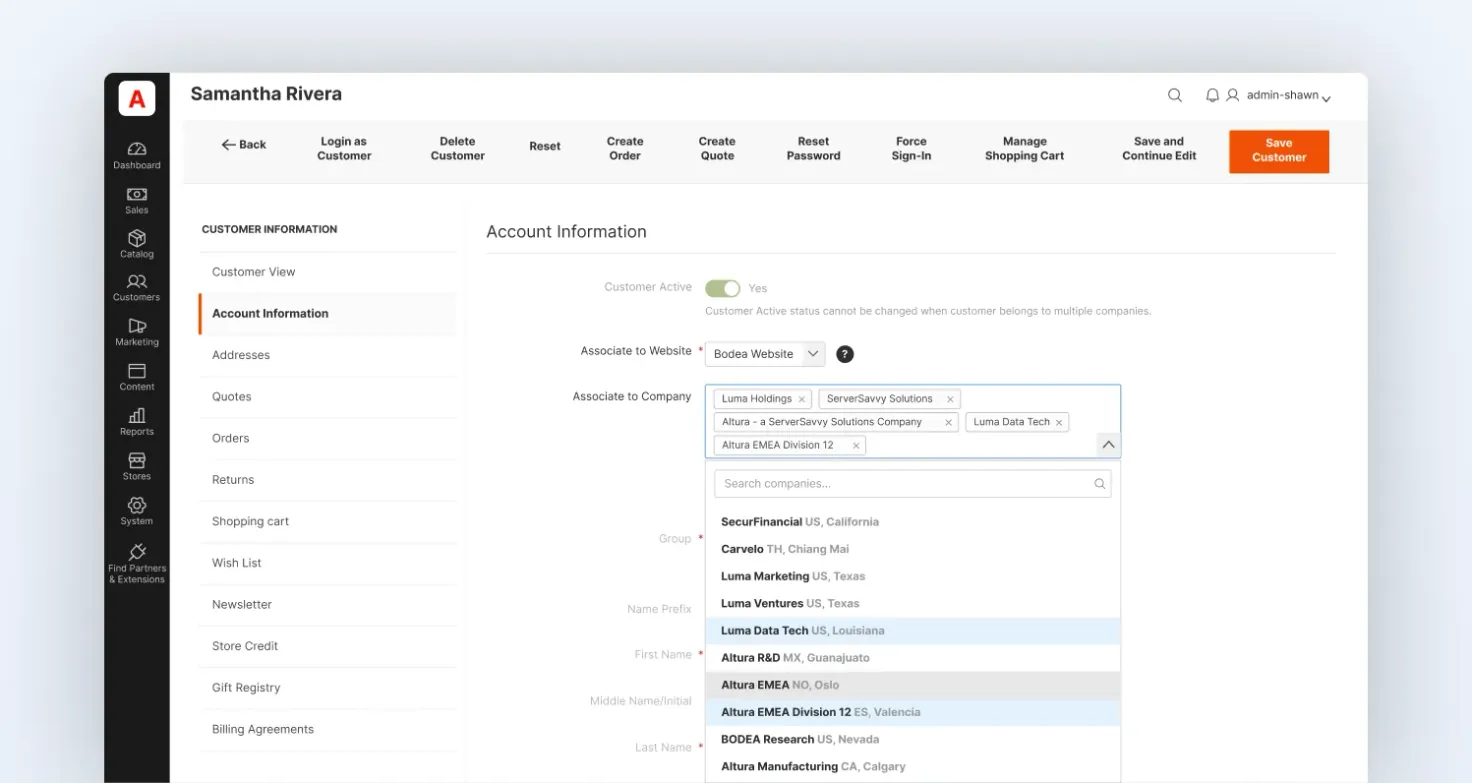Image resolution: width=1472 pixels, height=783 pixels.
Task: Click the Search companies input field
Action: tap(912, 484)
